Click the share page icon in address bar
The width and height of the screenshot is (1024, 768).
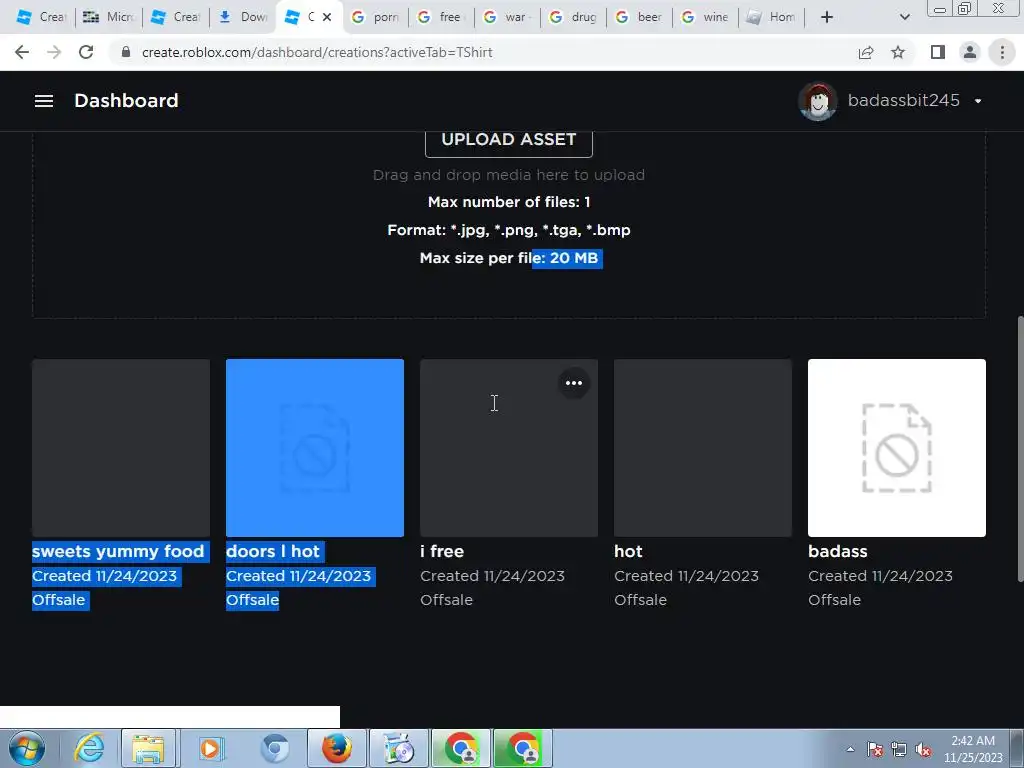tap(866, 52)
